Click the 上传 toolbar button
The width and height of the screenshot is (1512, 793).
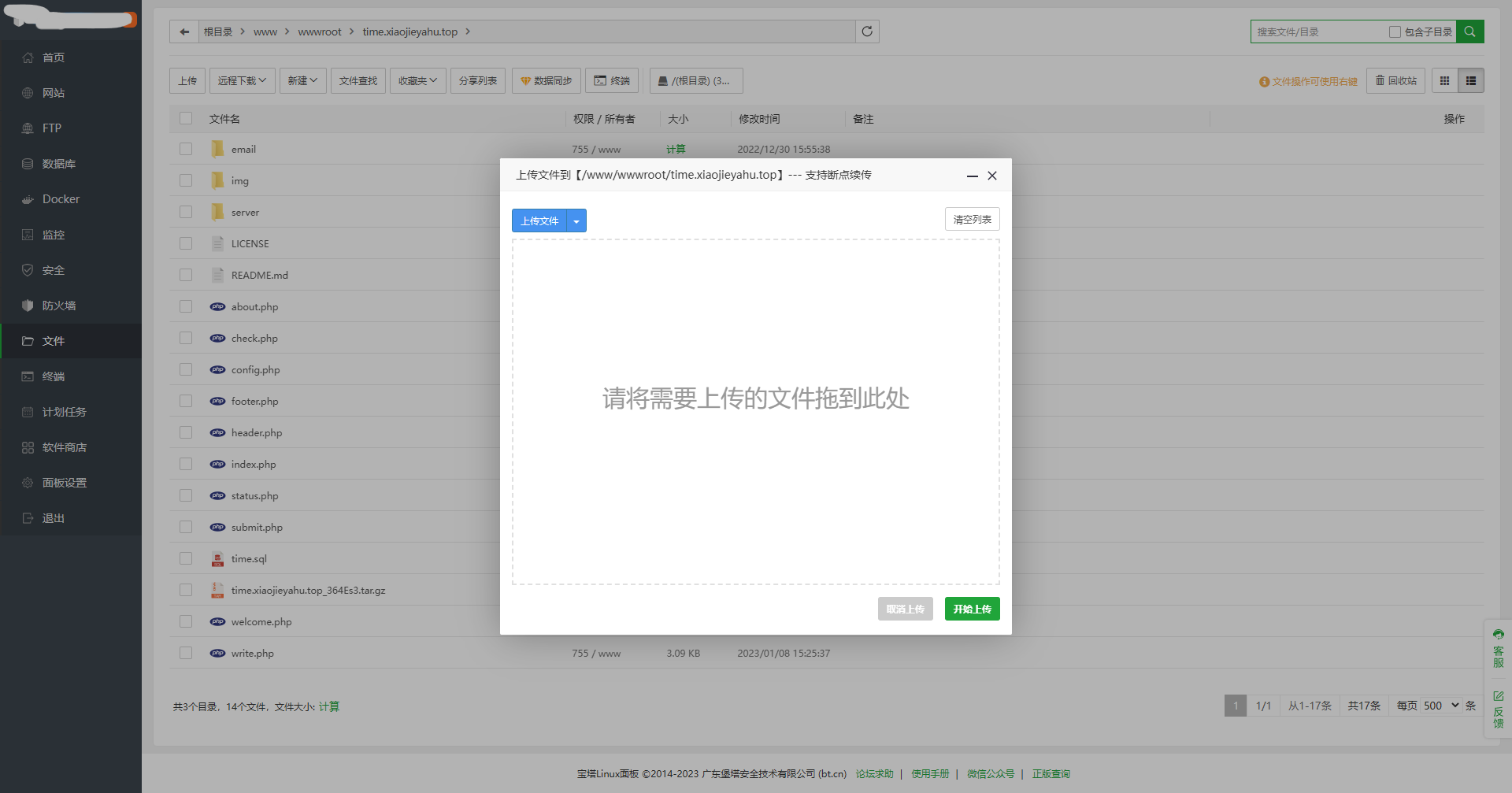187,80
